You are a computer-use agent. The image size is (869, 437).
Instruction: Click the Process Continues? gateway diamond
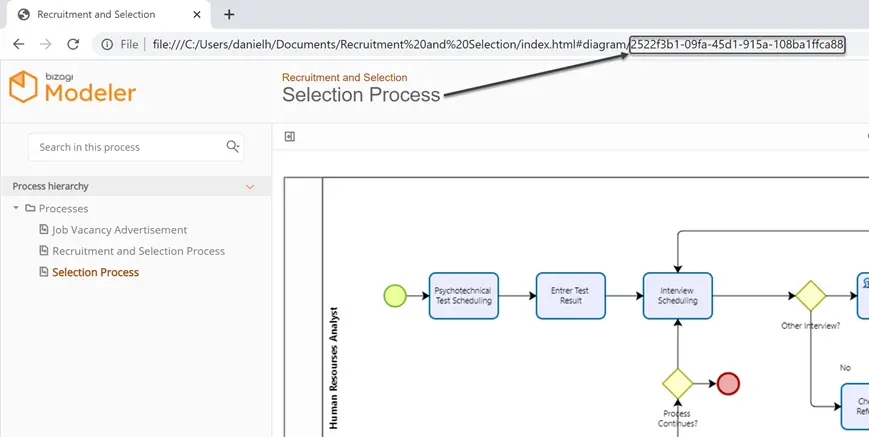(678, 384)
